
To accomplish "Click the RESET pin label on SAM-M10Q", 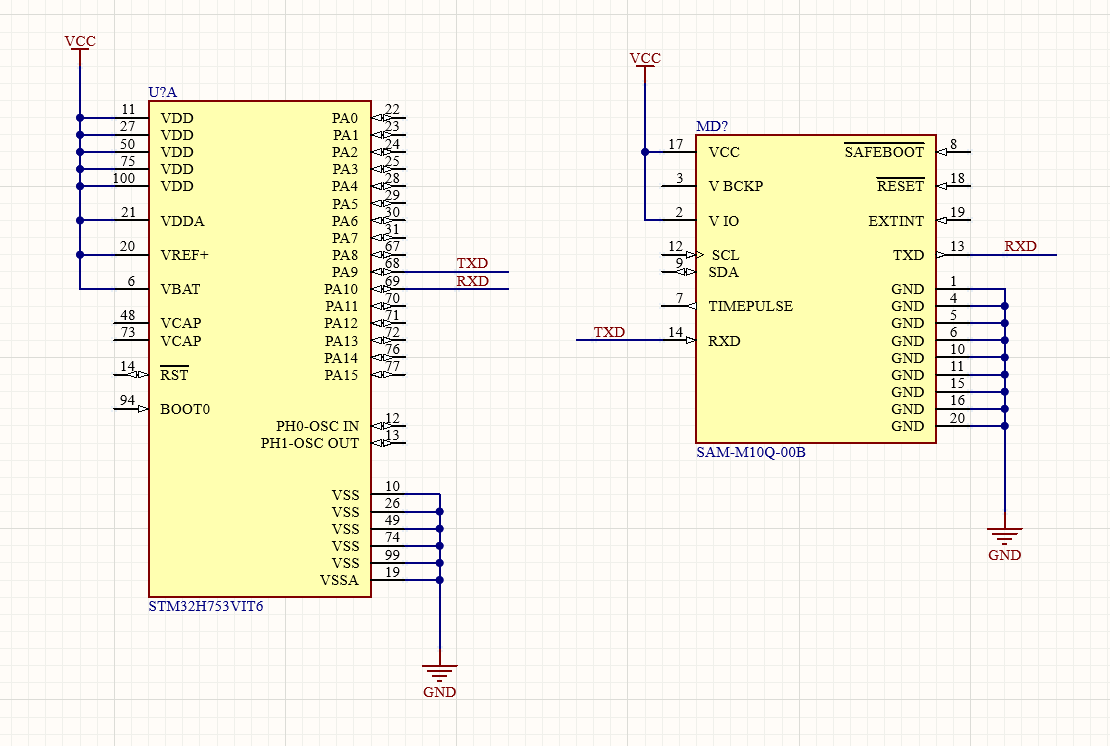I will (900, 185).
